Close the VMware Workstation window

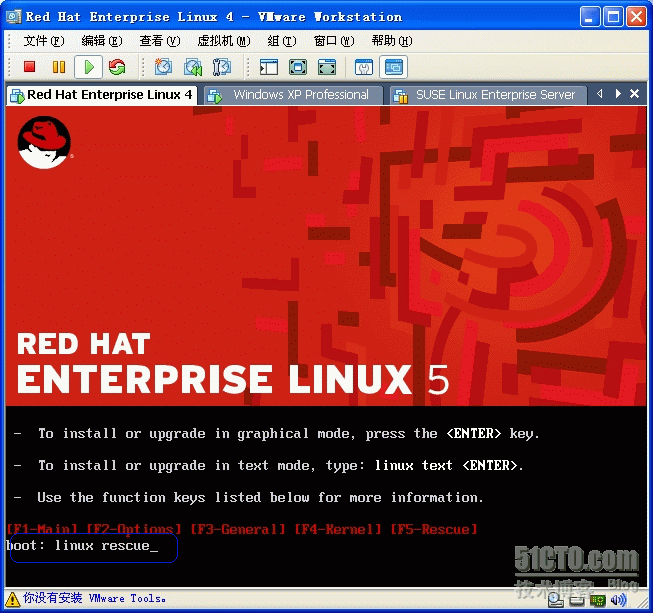636,17
